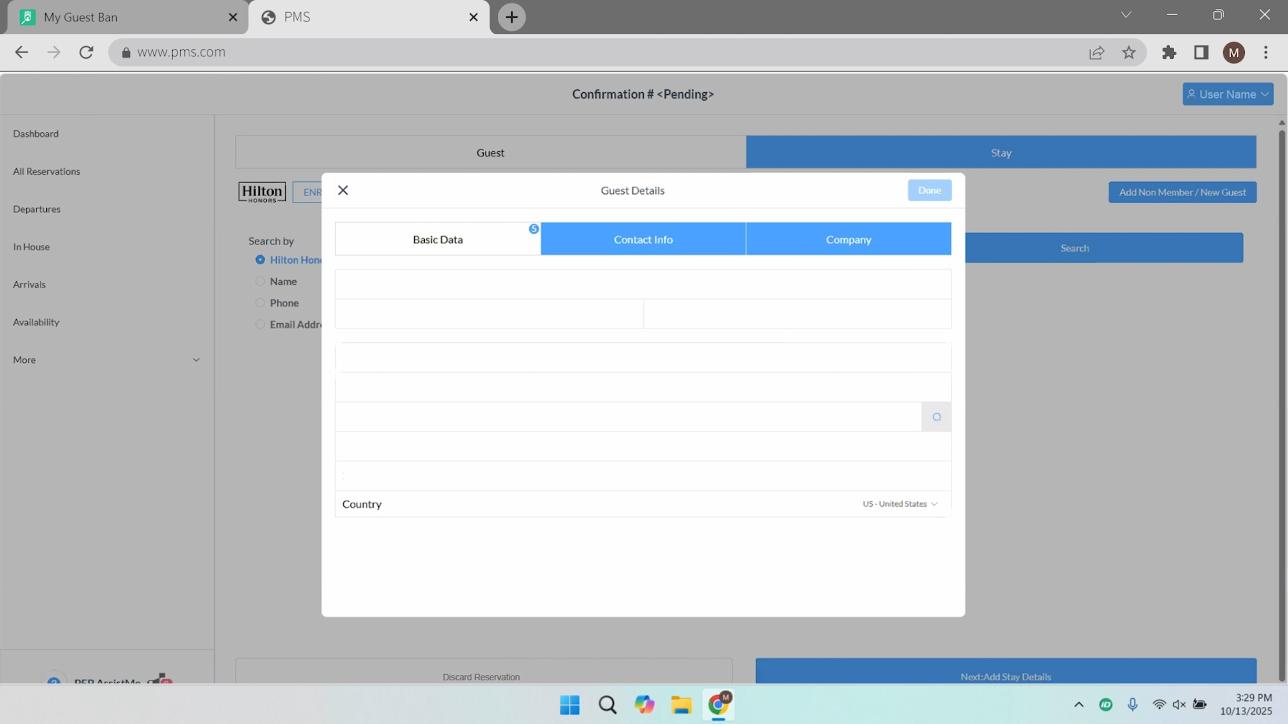Go to All Reservations in sidebar

point(46,171)
